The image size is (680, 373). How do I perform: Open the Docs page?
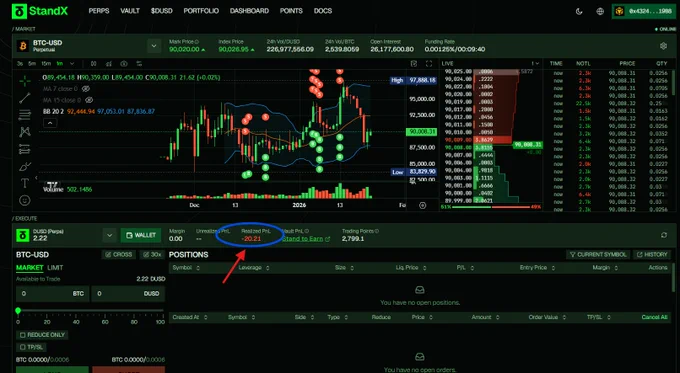323,11
